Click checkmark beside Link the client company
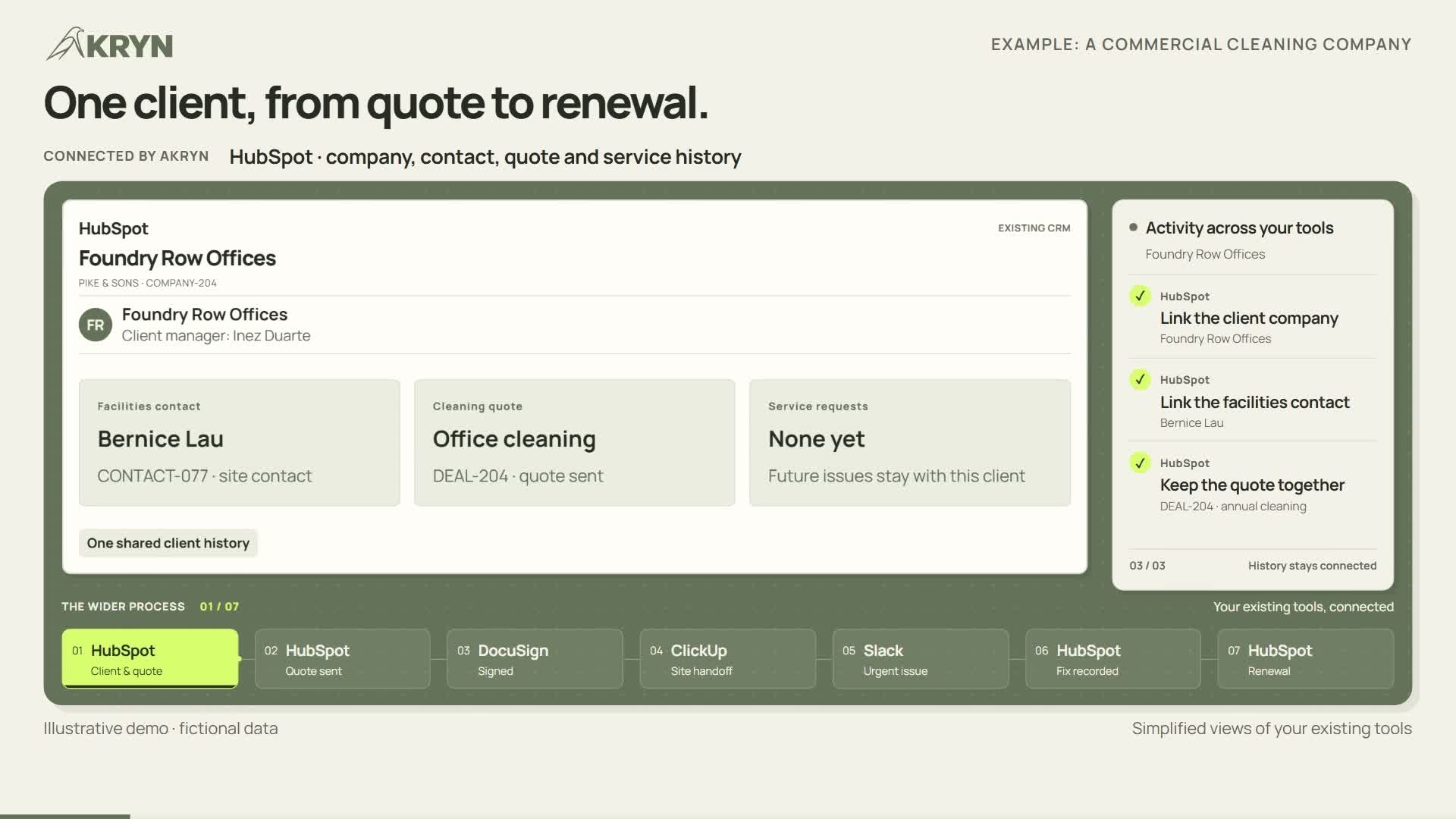Image resolution: width=1456 pixels, height=819 pixels. pyautogui.click(x=1140, y=296)
